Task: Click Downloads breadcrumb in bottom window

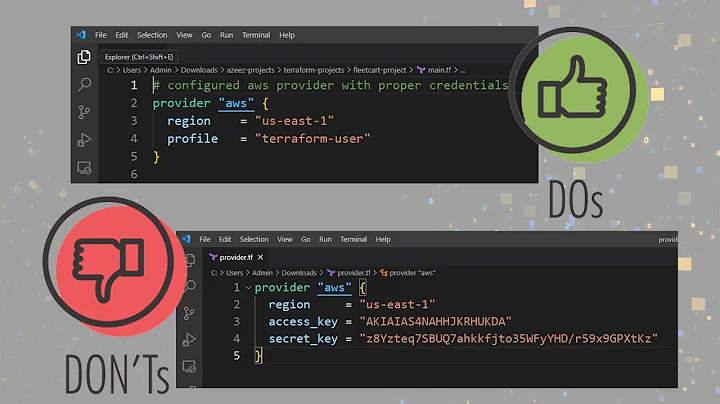Action: pyautogui.click(x=299, y=273)
